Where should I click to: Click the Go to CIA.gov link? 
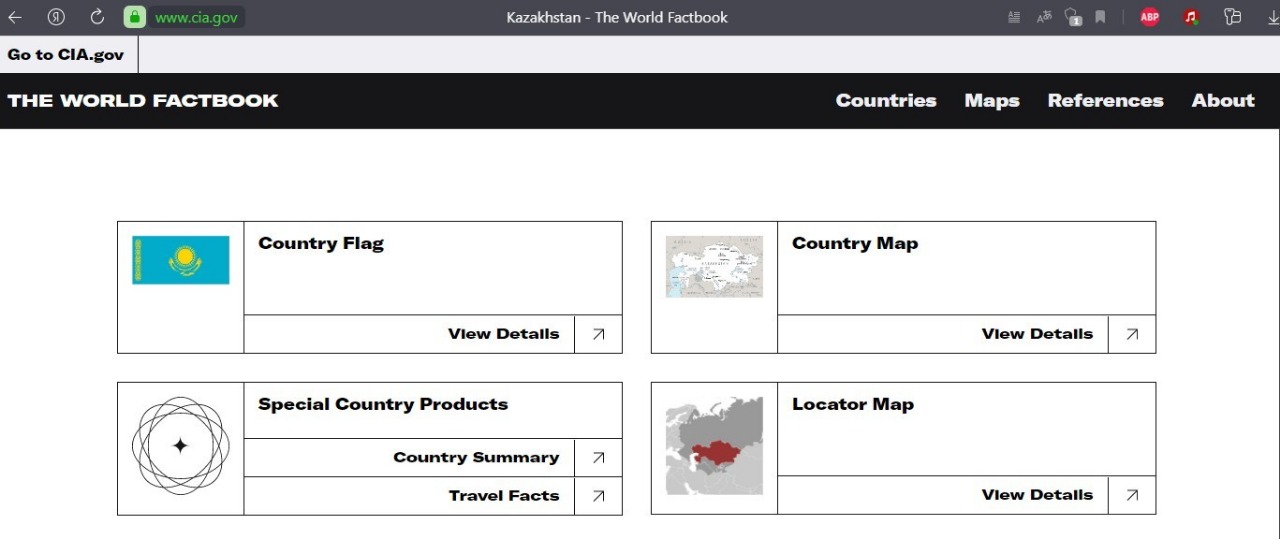[x=66, y=55]
